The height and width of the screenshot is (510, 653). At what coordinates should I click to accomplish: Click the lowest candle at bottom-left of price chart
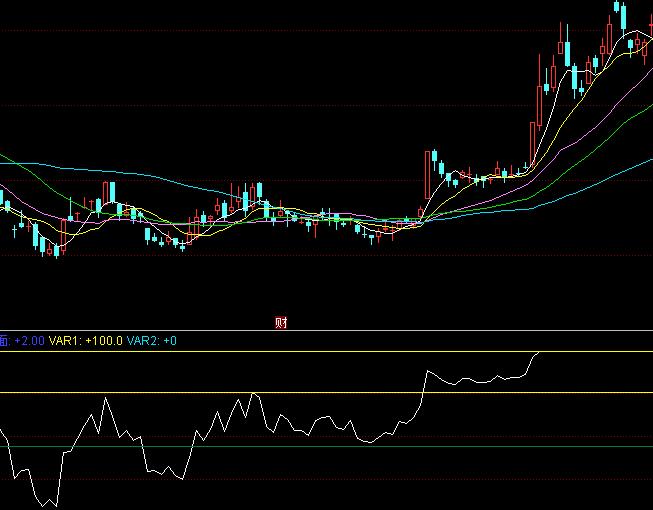pyautogui.click(x=55, y=250)
